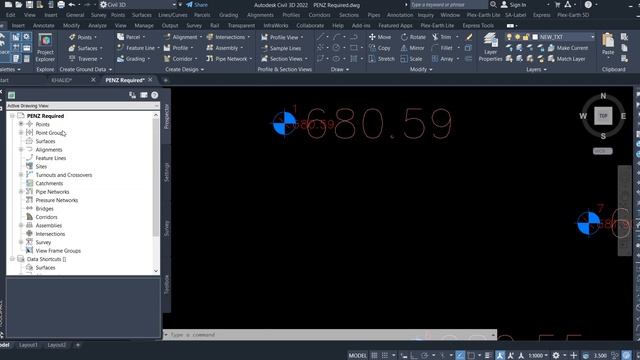Select the Copy tool
This screenshot has height=360, width=640.
click(x=380, y=48)
